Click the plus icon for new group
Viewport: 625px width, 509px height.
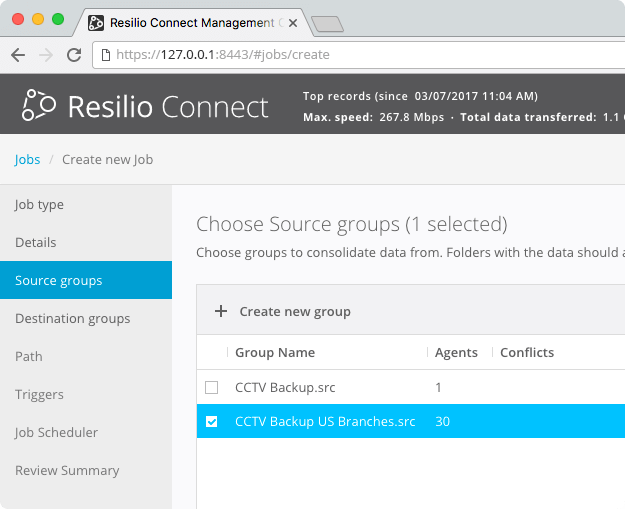coord(221,311)
